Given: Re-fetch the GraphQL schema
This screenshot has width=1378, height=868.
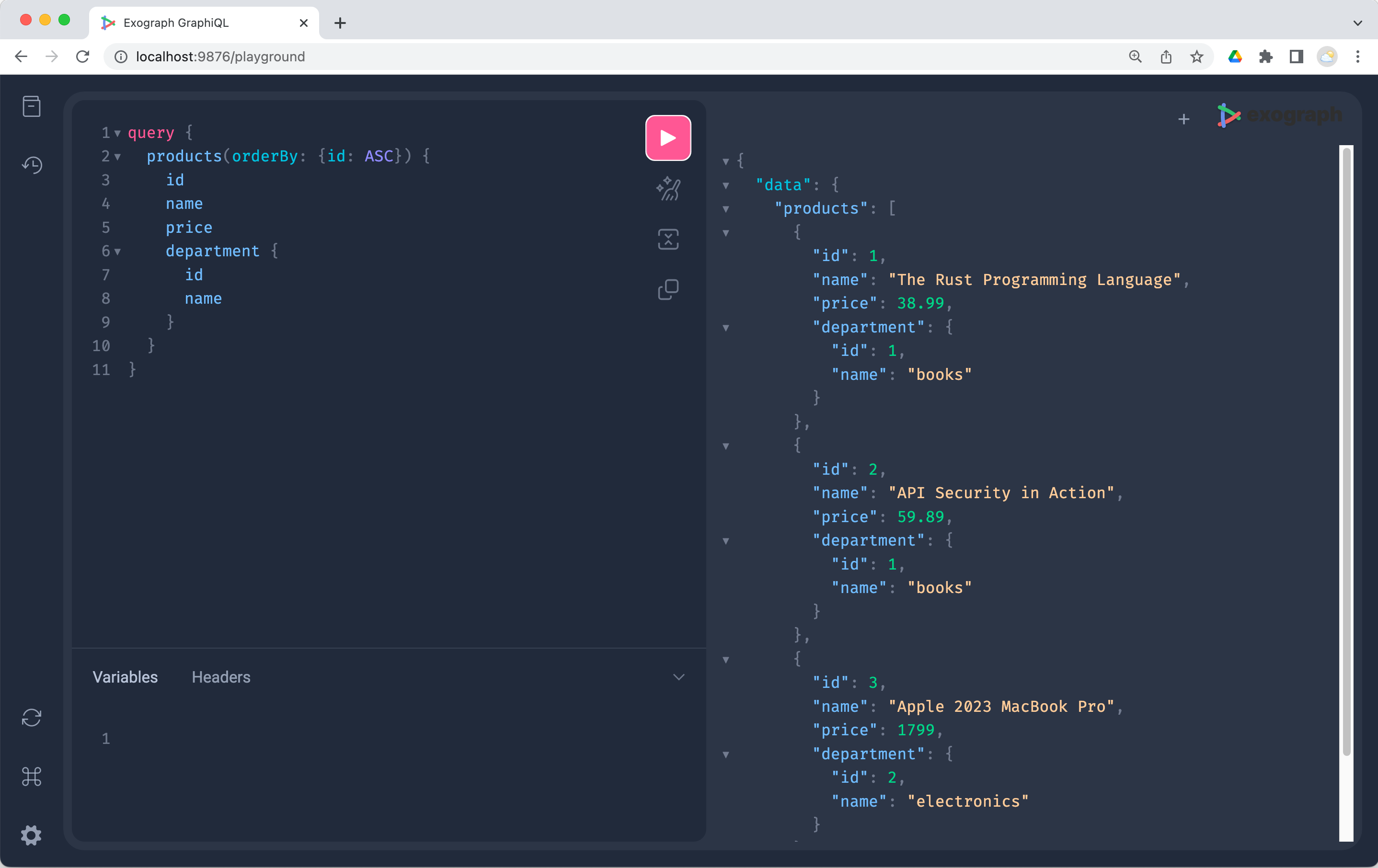Looking at the screenshot, I should point(32,717).
